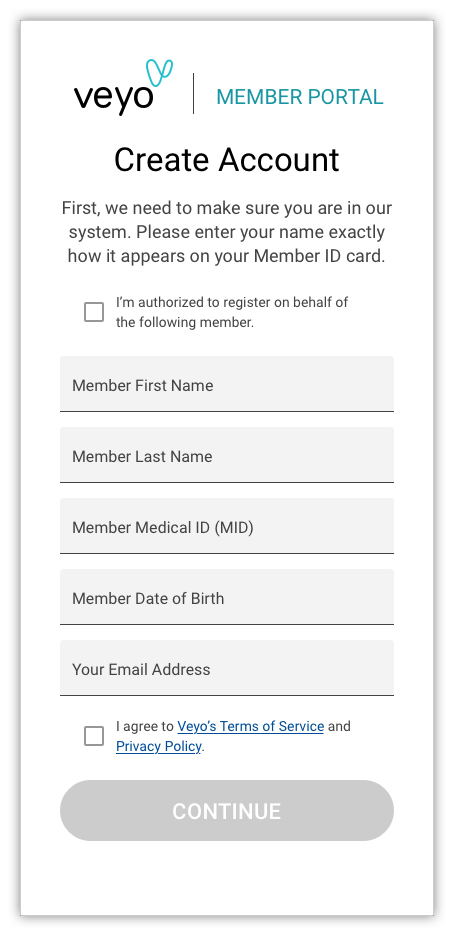Click the authorized on behalf of label text
Viewport: 454px width, 936px height.
[232, 312]
